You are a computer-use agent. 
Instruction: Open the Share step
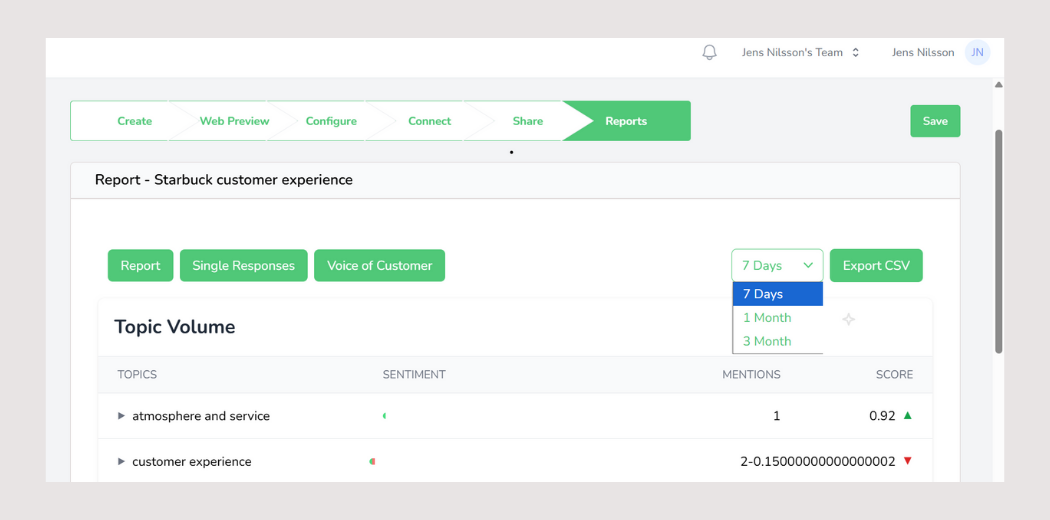pyautogui.click(x=527, y=121)
